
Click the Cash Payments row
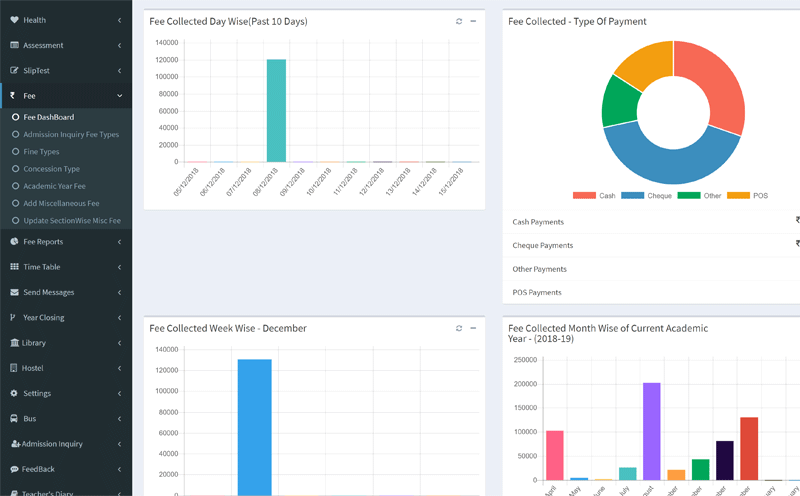[651, 222]
